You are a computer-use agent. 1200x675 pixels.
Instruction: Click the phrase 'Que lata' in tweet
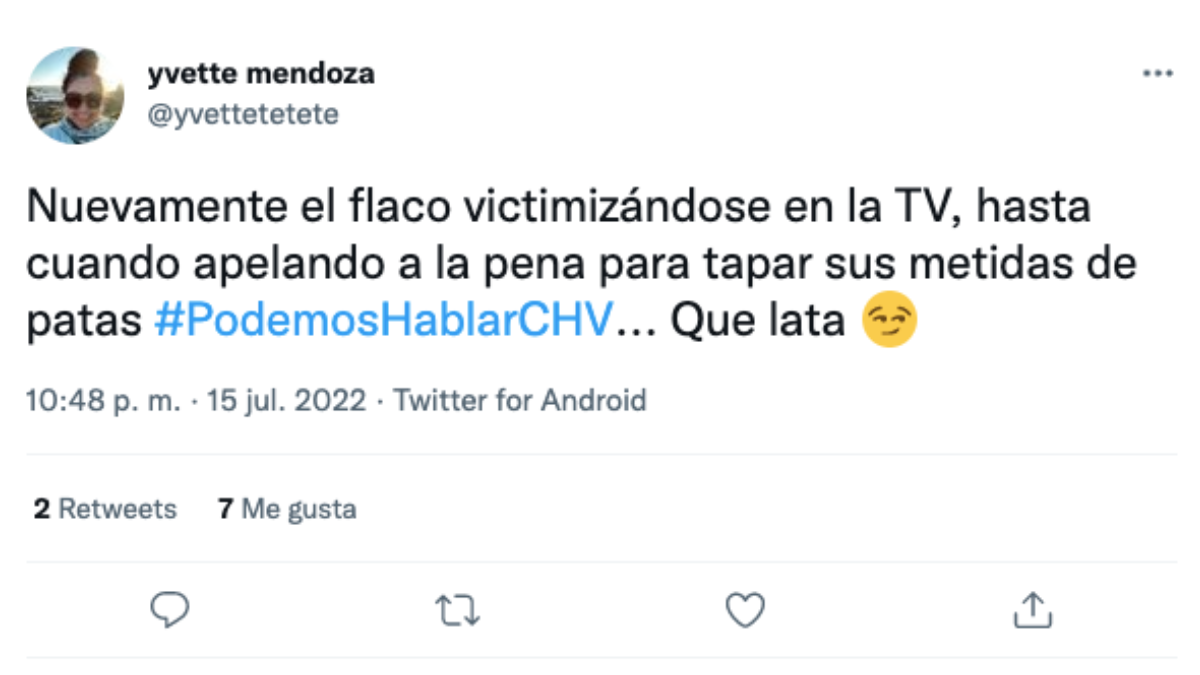click(x=759, y=323)
